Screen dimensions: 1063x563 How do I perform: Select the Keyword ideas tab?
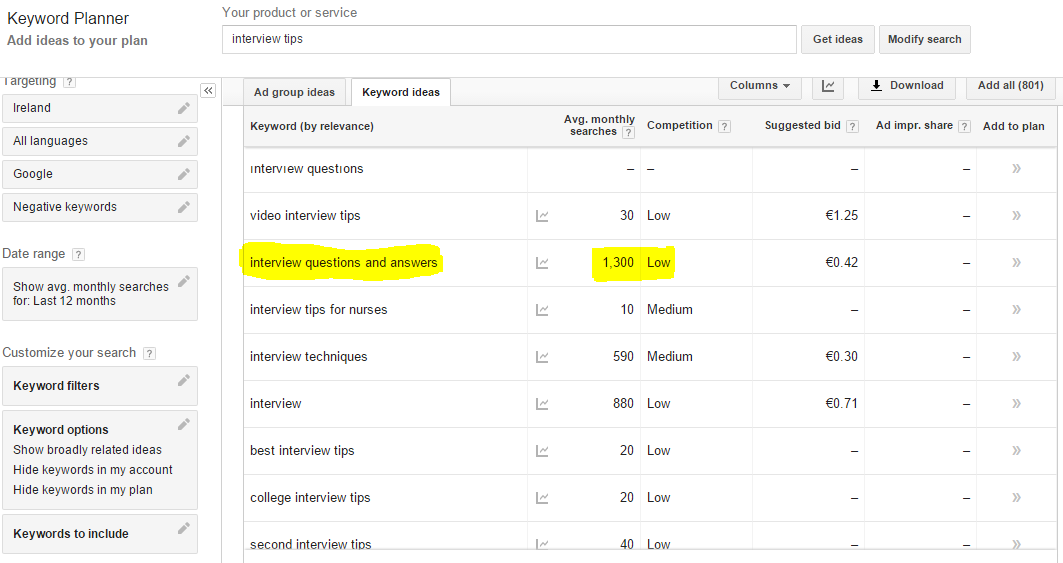tap(401, 92)
